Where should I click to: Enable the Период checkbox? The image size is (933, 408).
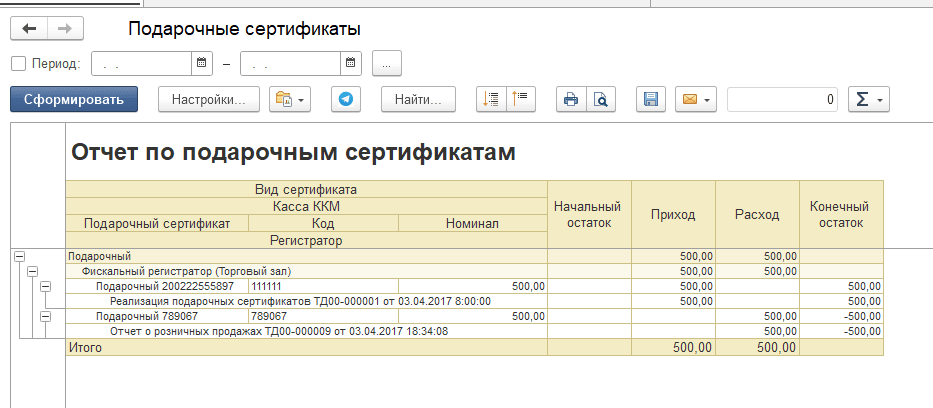tap(19, 64)
